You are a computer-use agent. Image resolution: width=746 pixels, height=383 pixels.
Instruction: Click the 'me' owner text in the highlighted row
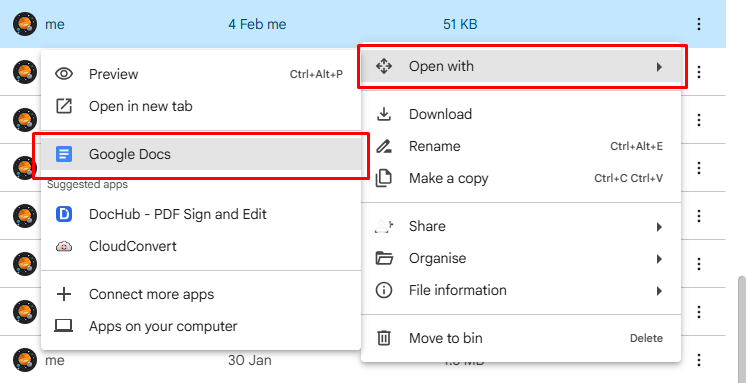click(x=55, y=24)
